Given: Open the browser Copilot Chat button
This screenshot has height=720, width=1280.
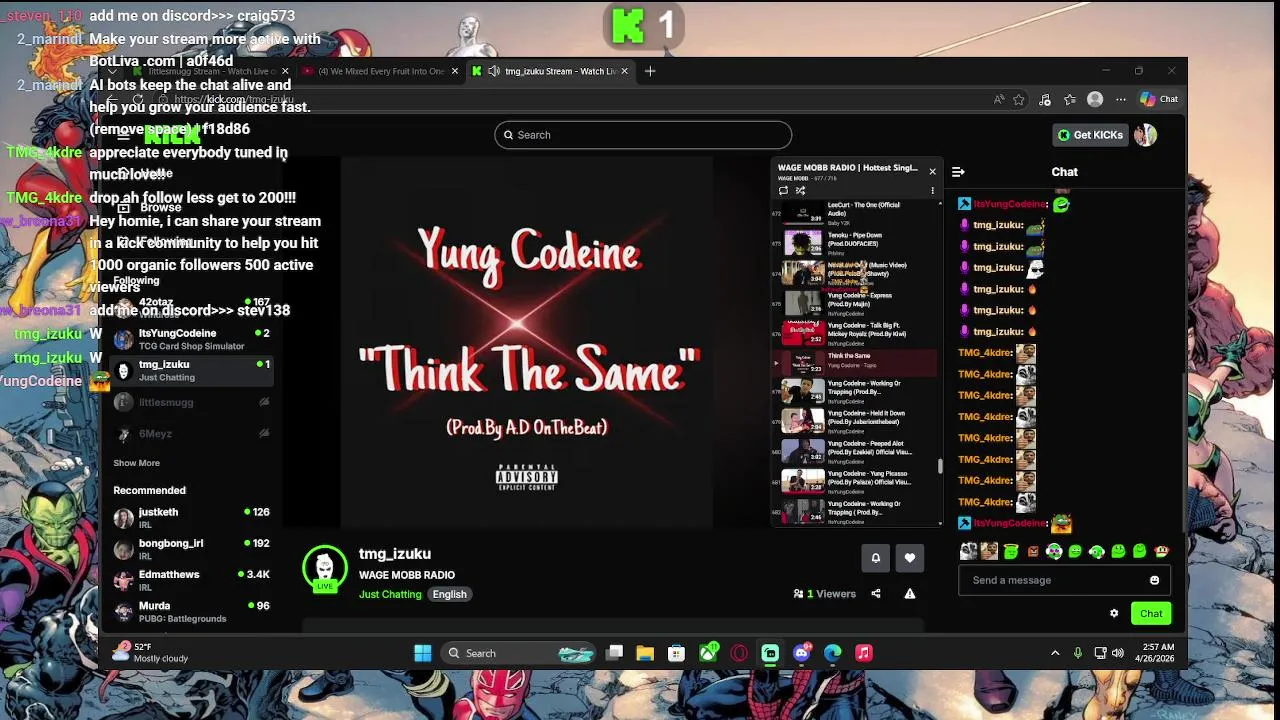Looking at the screenshot, I should coord(1160,99).
